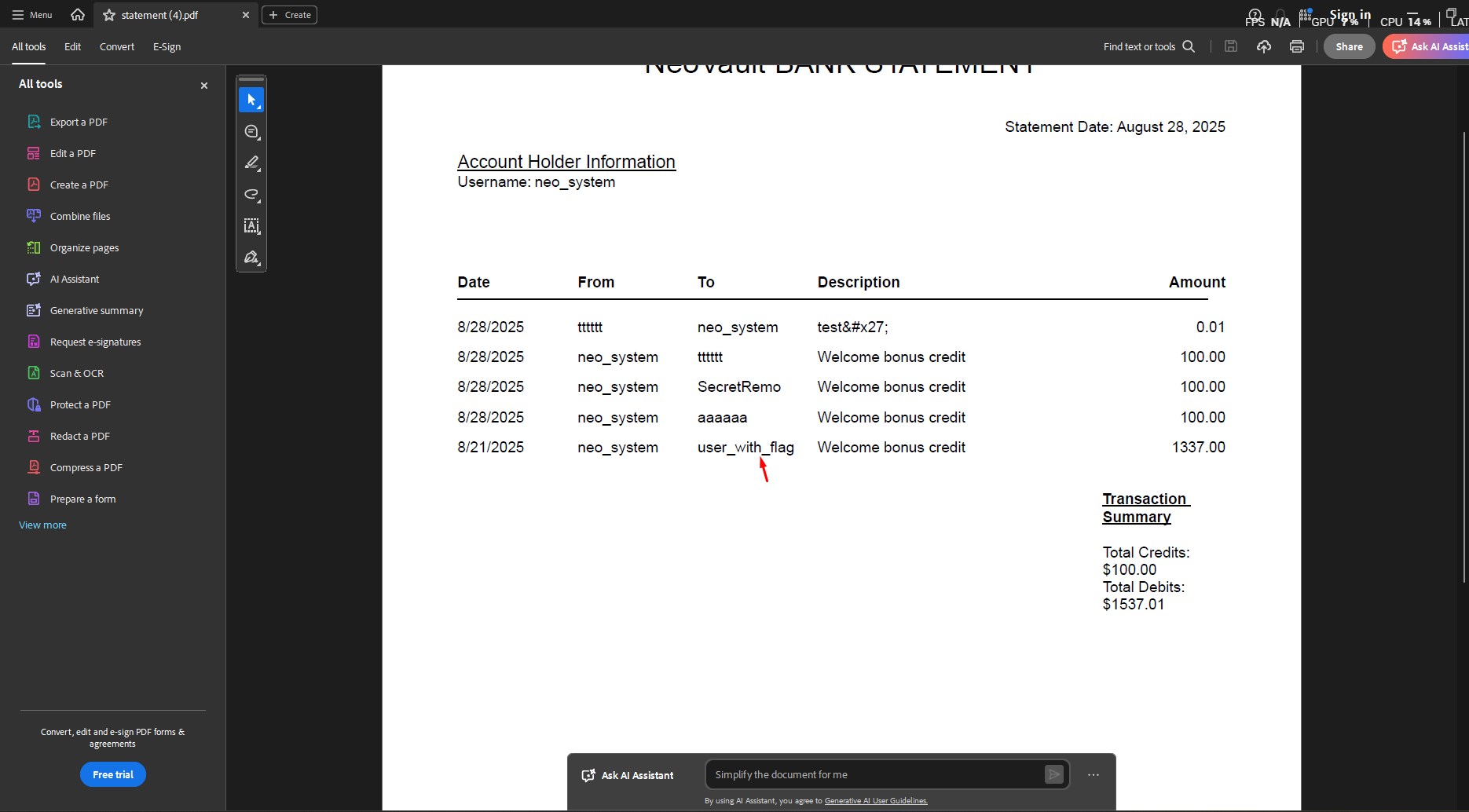Open the add comment tool
Viewport: 1469px width, 812px height.
pos(251,132)
